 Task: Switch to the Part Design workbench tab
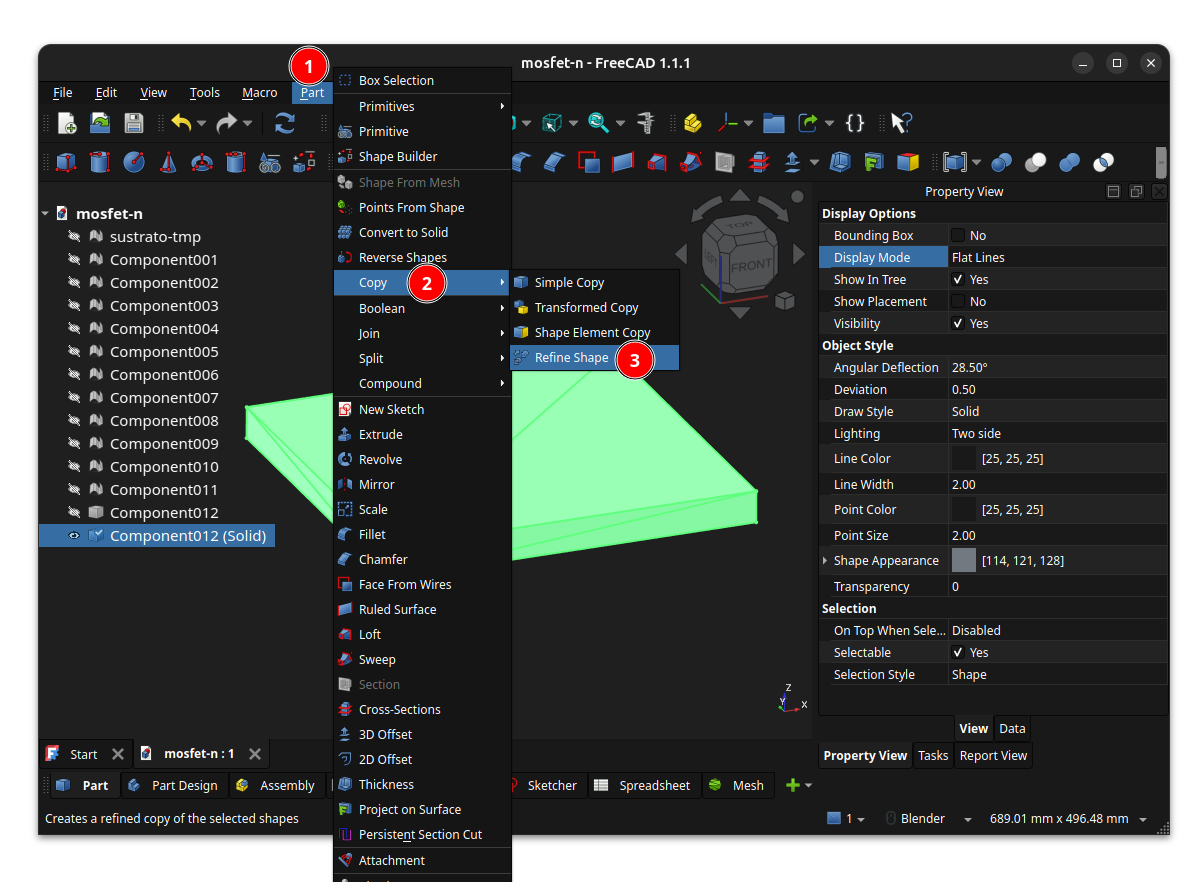pos(174,785)
